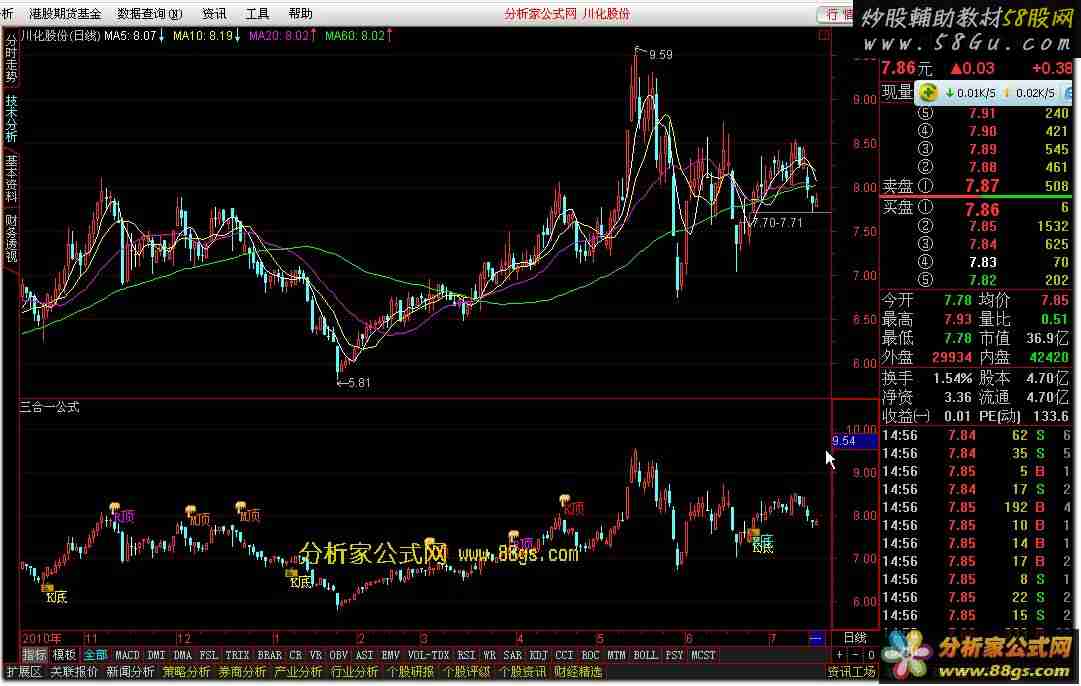
Task: Apply the ROC indicator
Action: (x=591, y=655)
